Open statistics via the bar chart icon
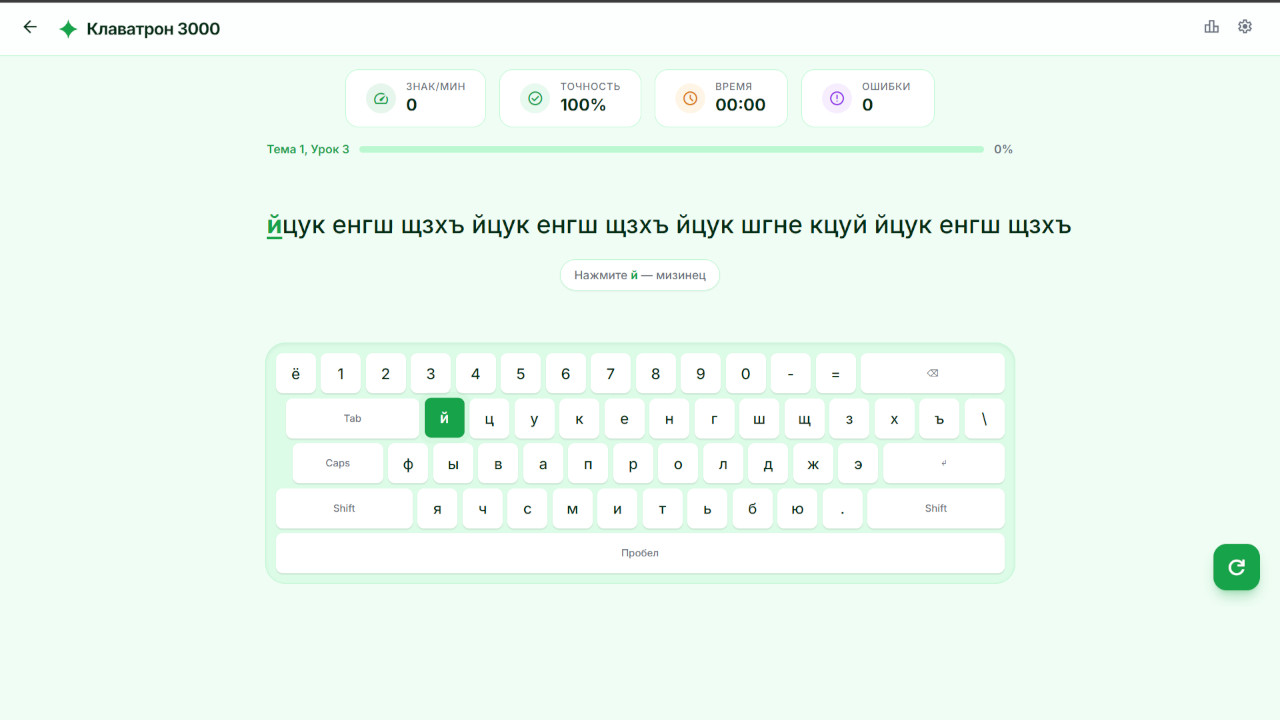Image resolution: width=1280 pixels, height=720 pixels. [1210, 27]
